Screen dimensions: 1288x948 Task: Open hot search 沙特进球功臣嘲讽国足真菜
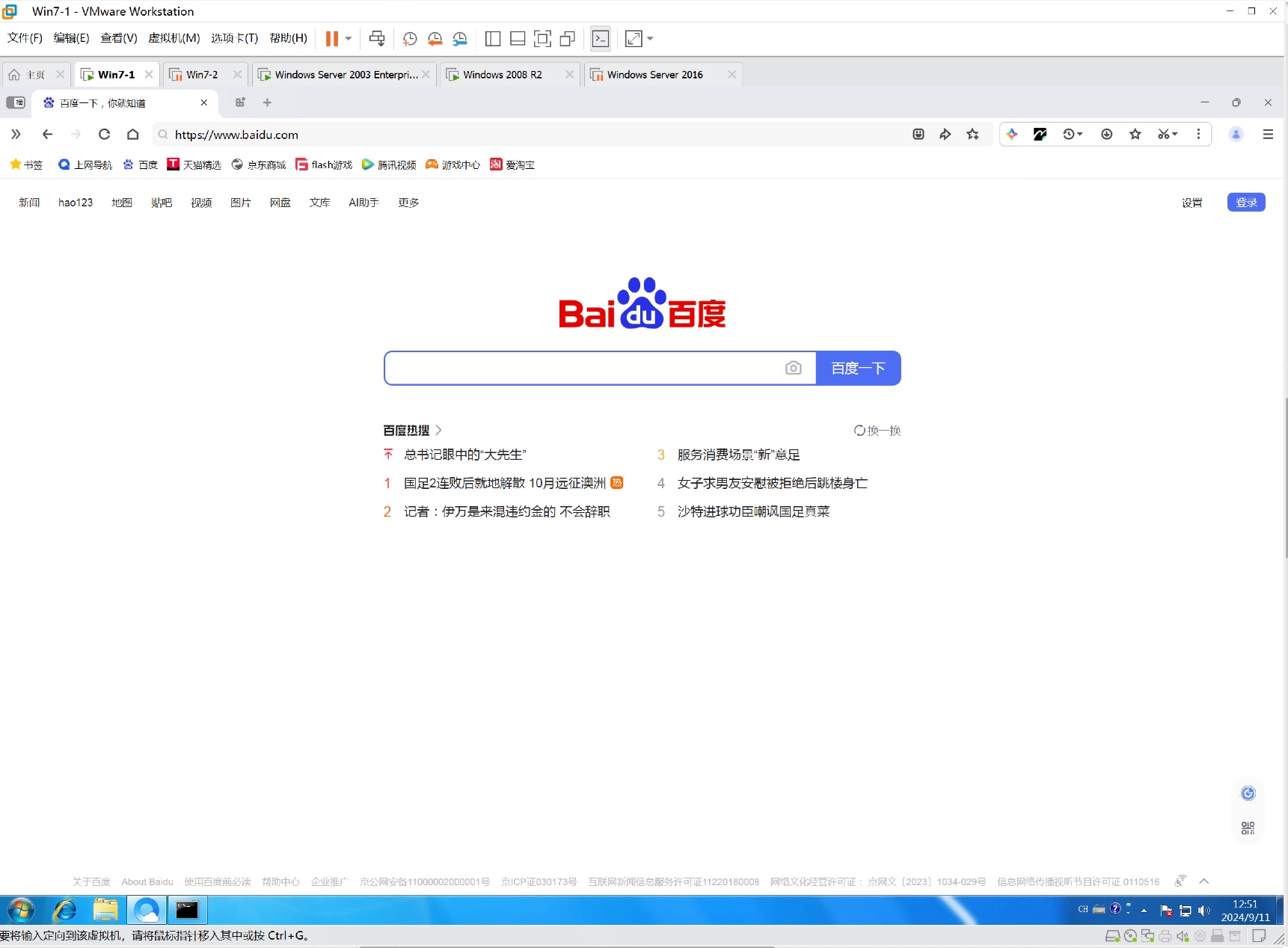(x=754, y=511)
